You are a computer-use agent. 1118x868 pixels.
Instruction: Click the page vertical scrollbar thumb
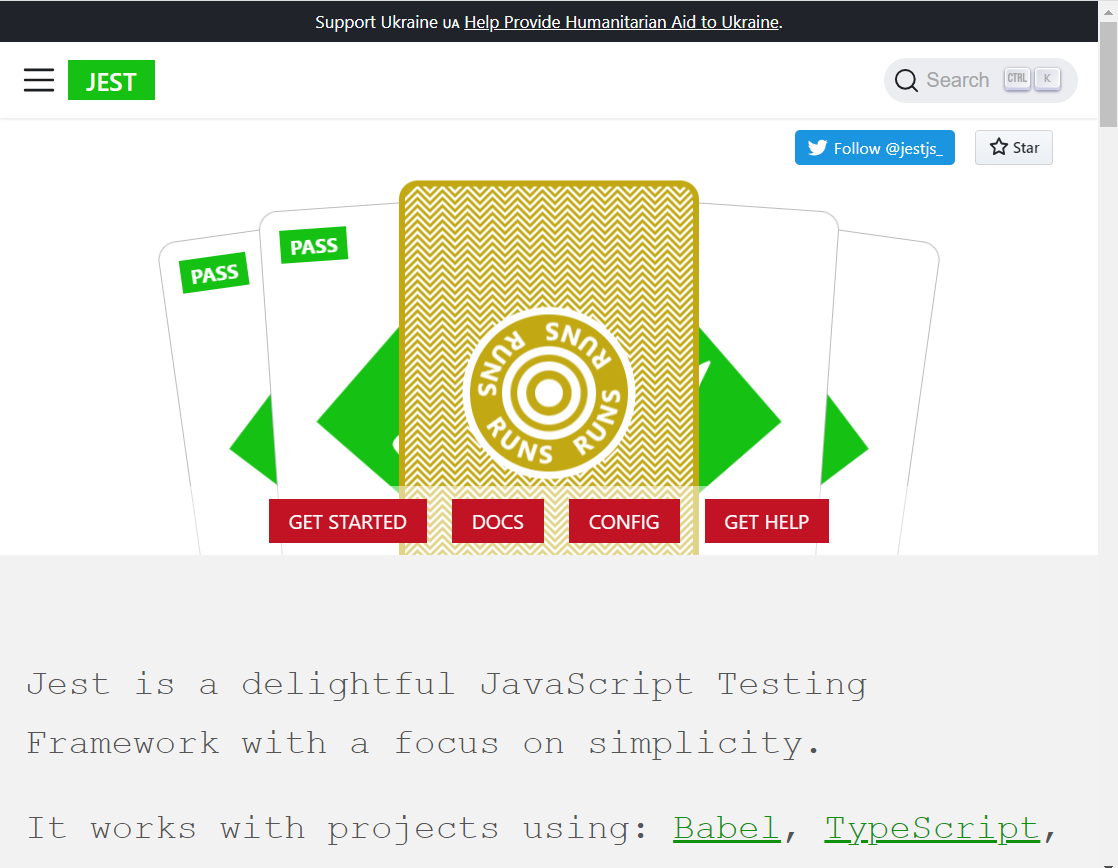click(1108, 75)
